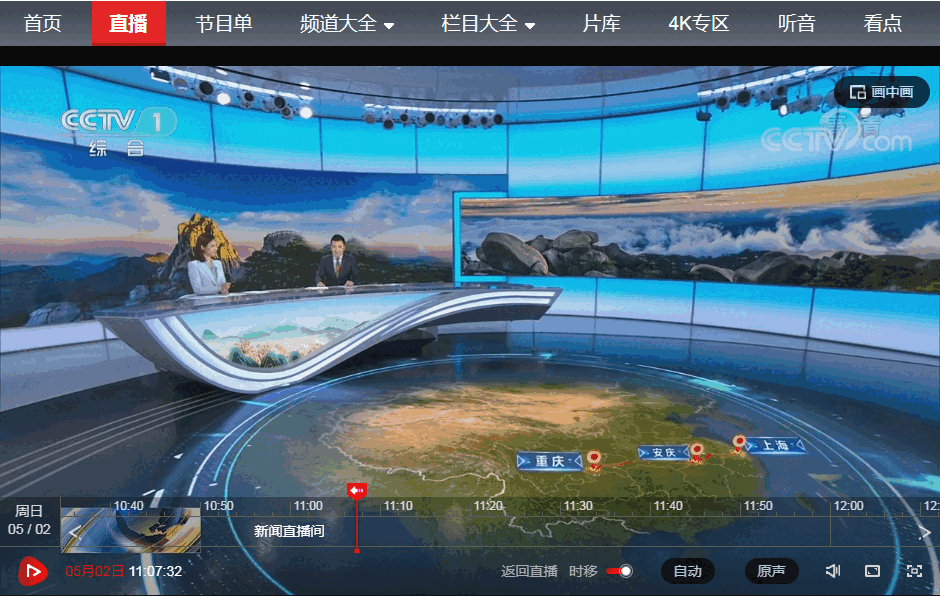Click the red play button
Viewport: 940px width, 596px height.
33,571
